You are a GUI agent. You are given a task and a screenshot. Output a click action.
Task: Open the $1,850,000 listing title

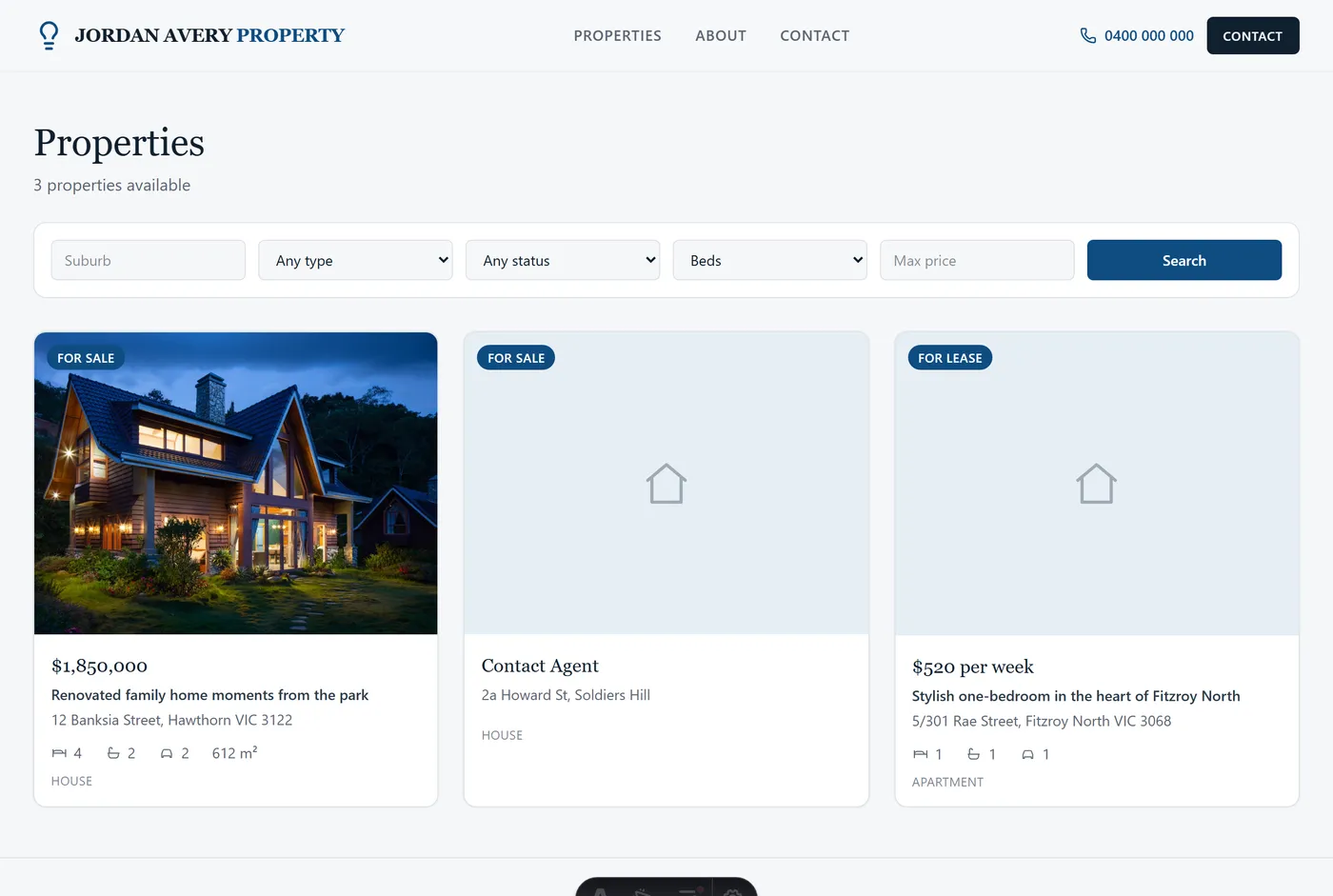tap(99, 666)
